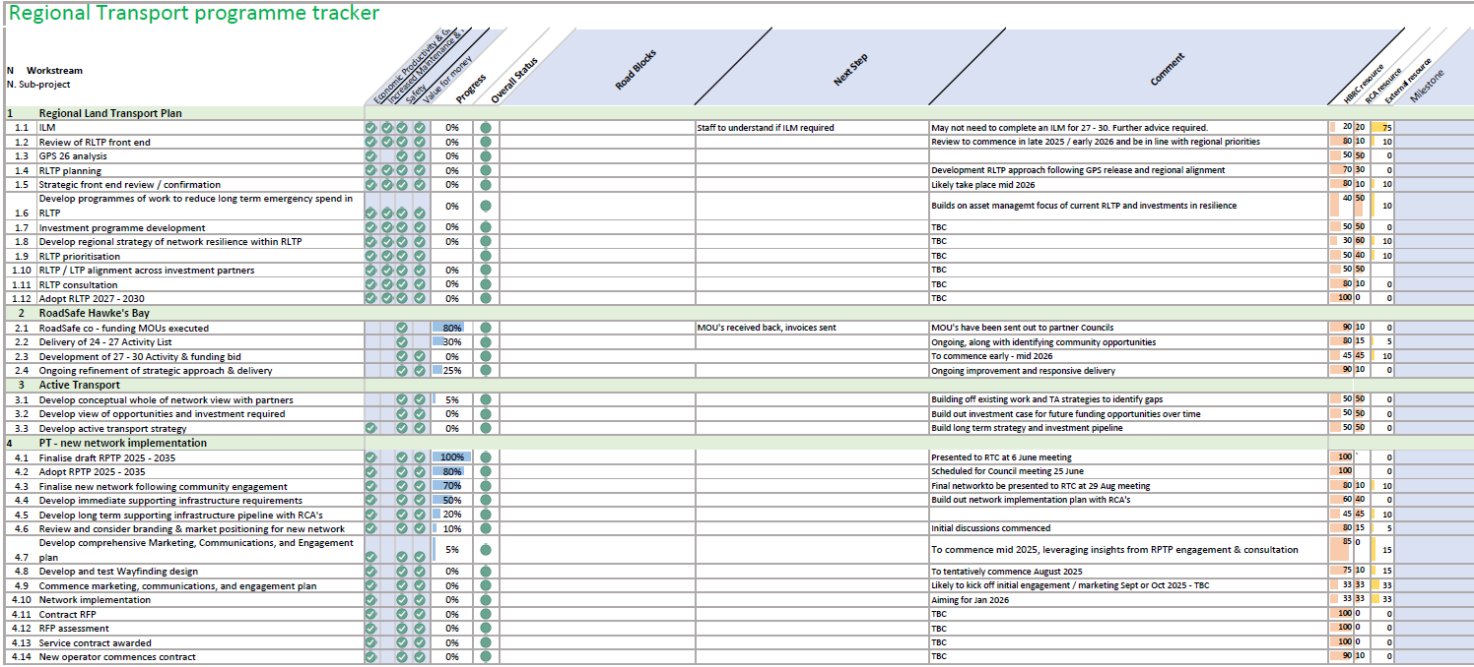Click the 'RLTP / LTP alignment across investment partners' cell

(x=147, y=270)
